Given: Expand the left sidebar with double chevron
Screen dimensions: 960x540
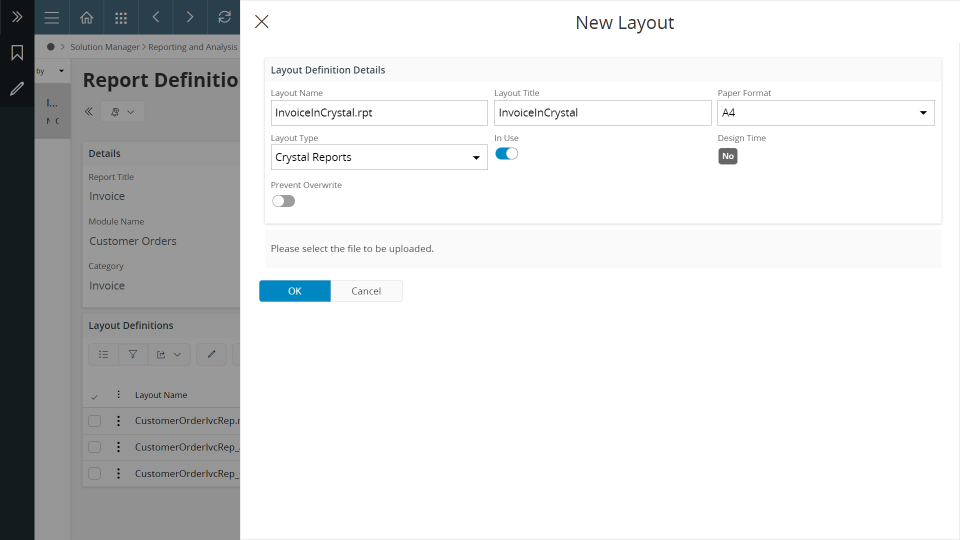Looking at the screenshot, I should [x=17, y=17].
